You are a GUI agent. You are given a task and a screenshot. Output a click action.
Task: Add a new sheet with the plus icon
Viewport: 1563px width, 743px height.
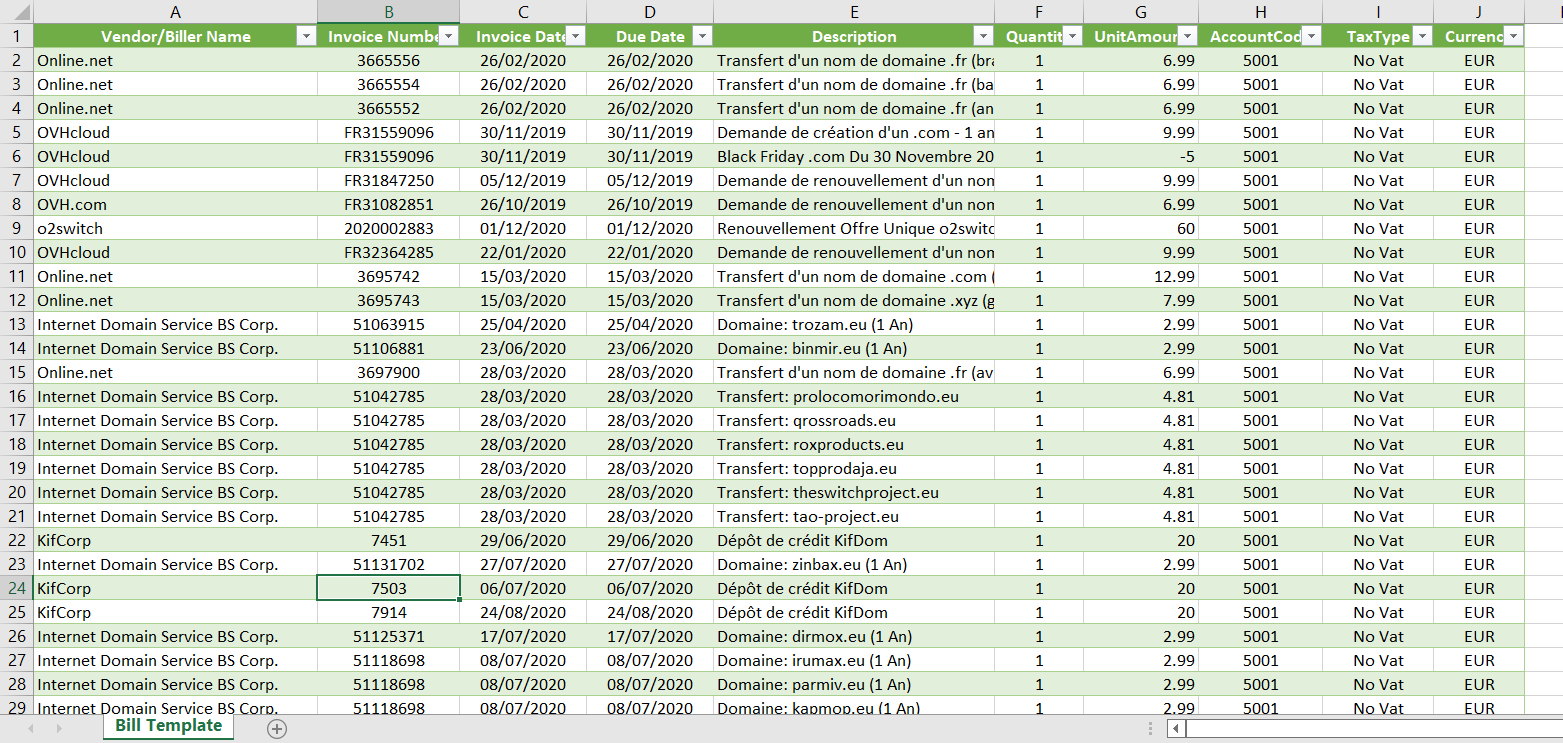click(x=277, y=729)
